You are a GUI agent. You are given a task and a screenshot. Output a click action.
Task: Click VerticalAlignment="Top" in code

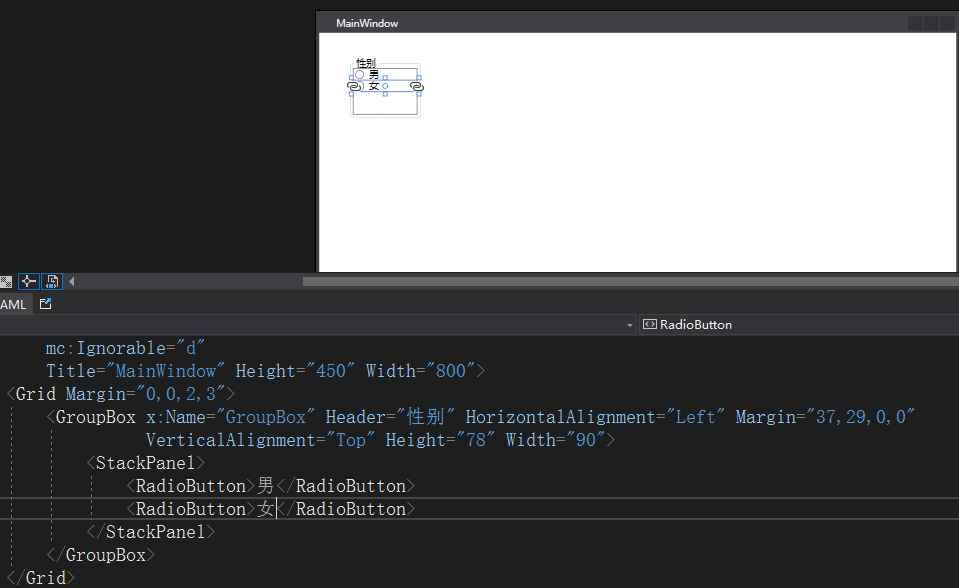point(260,440)
